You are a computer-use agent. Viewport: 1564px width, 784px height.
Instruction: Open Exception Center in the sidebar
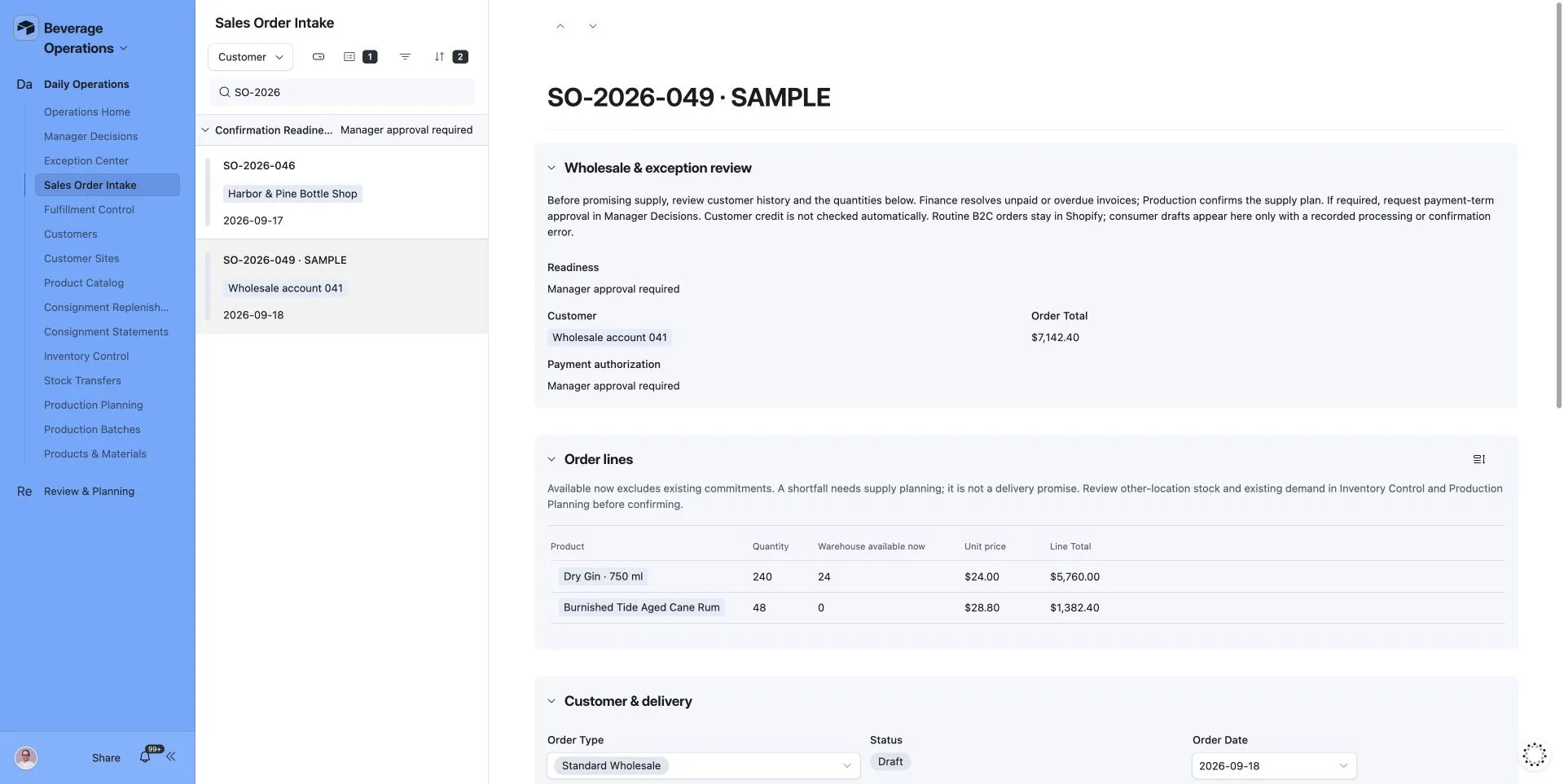click(x=86, y=160)
